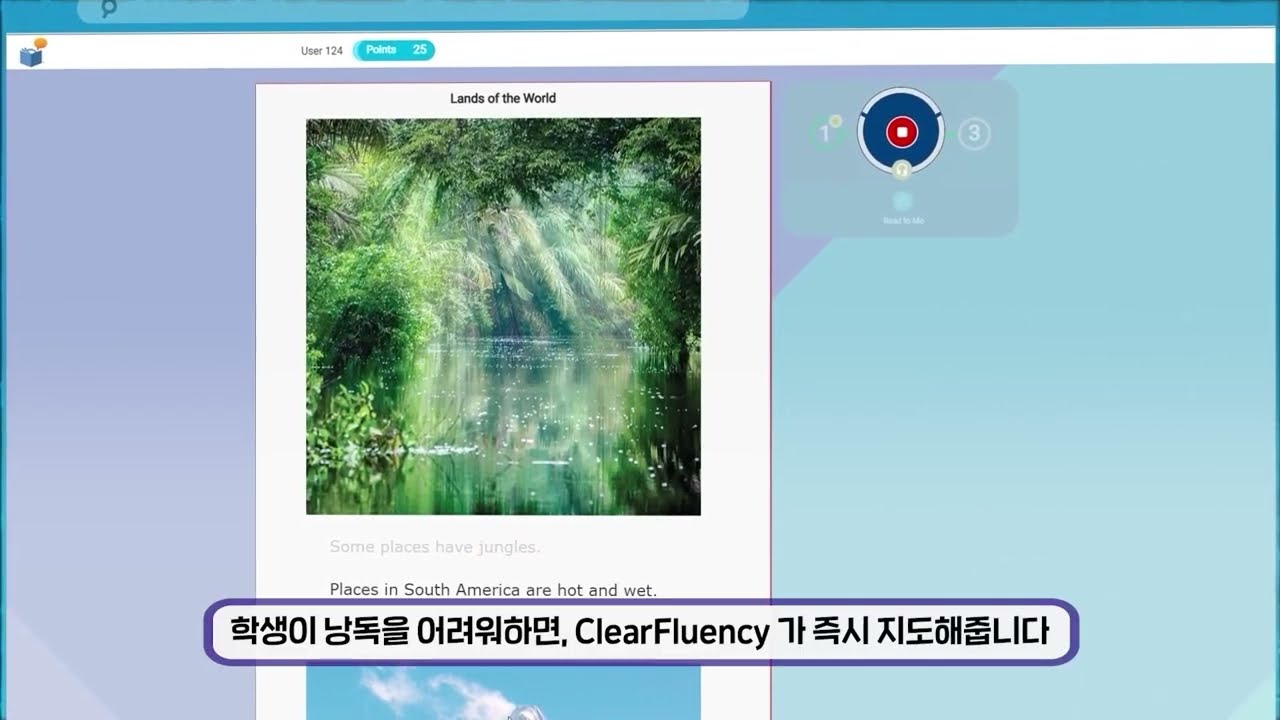Click sentence 'Some places have jungles.'
1280x720 pixels.
(435, 547)
